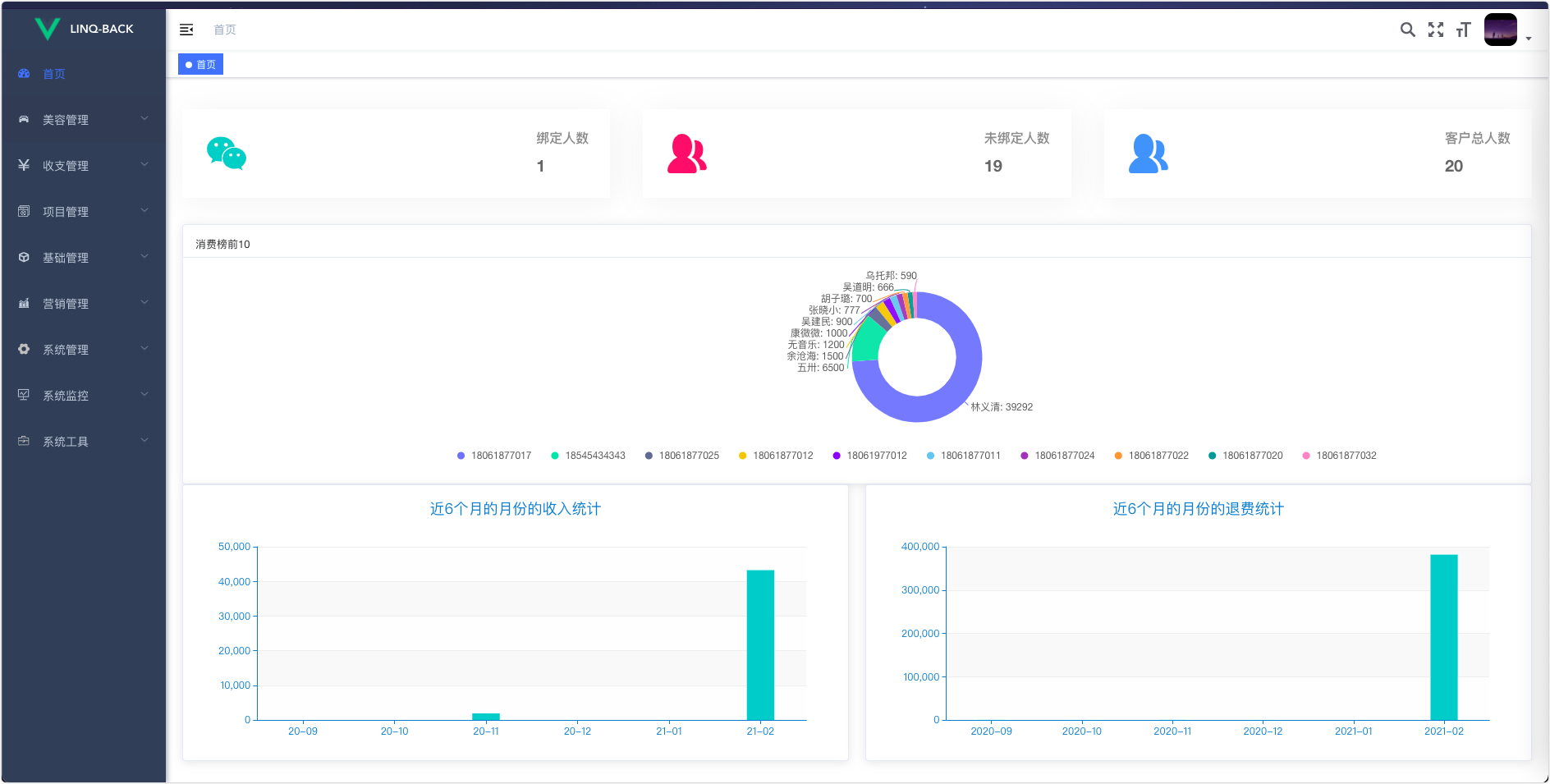The image size is (1550, 784).
Task: Open the 基础管理 menu item
Action: click(84, 258)
